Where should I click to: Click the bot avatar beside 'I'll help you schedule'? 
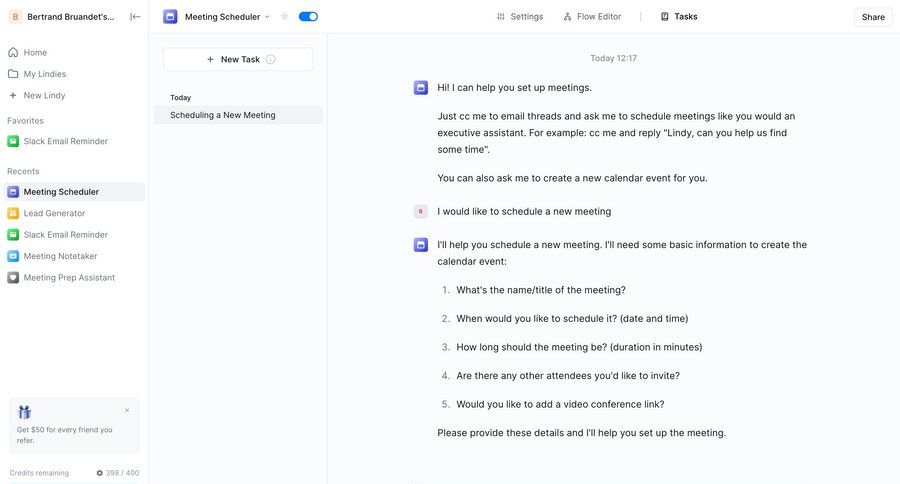point(421,245)
